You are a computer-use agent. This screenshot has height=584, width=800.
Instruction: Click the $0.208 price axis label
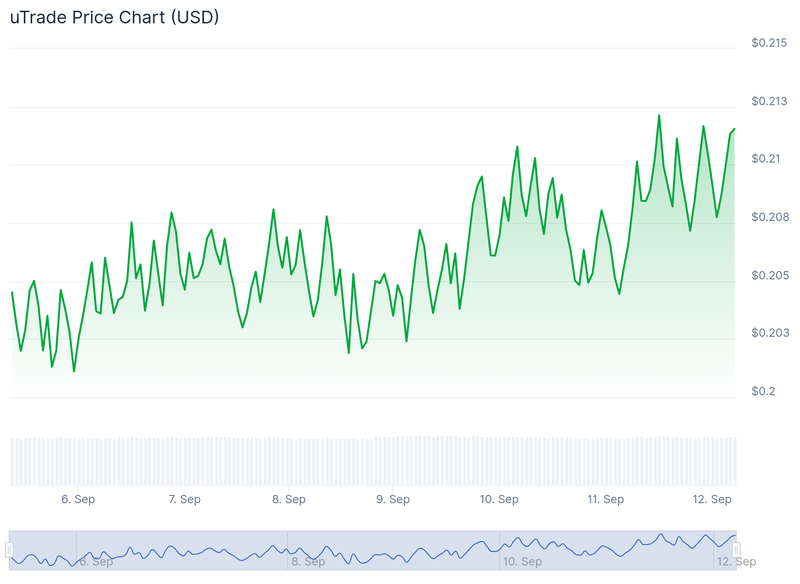769,217
